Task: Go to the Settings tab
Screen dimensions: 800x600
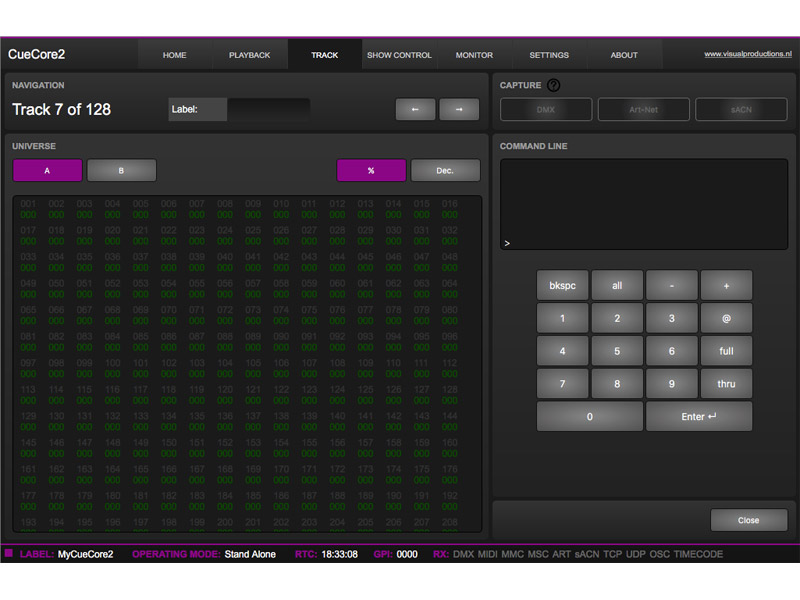Action: click(x=549, y=55)
